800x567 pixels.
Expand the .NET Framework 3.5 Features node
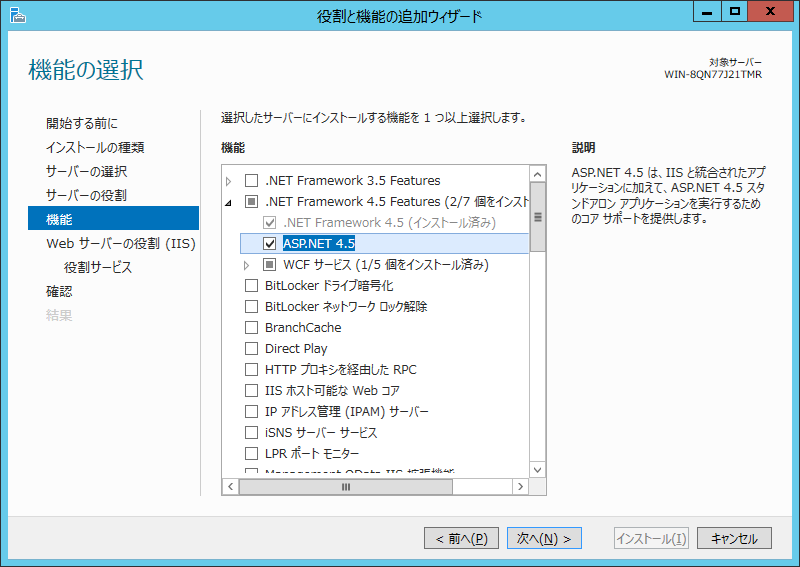pos(229,181)
